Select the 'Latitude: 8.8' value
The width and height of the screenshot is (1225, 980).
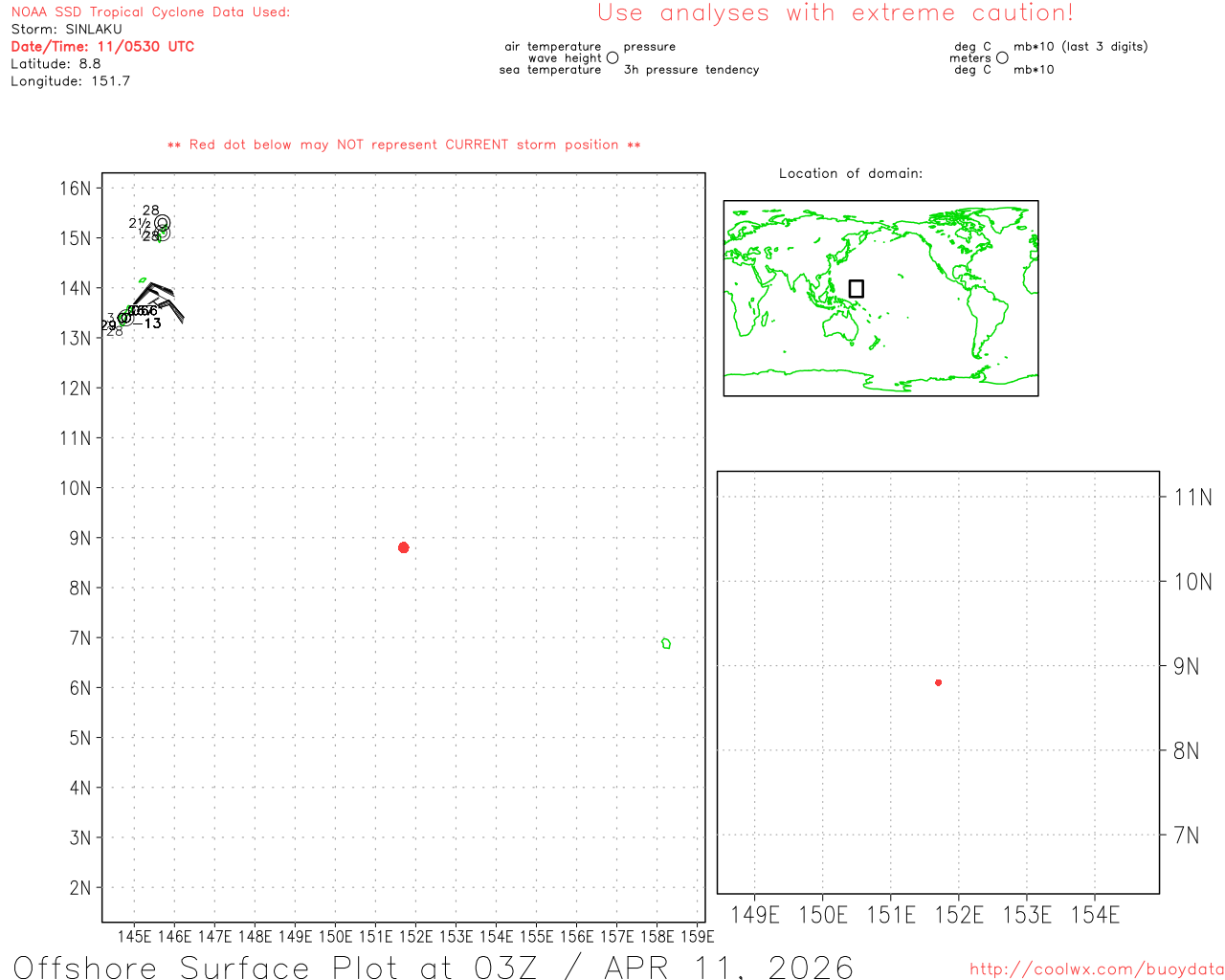point(56,64)
